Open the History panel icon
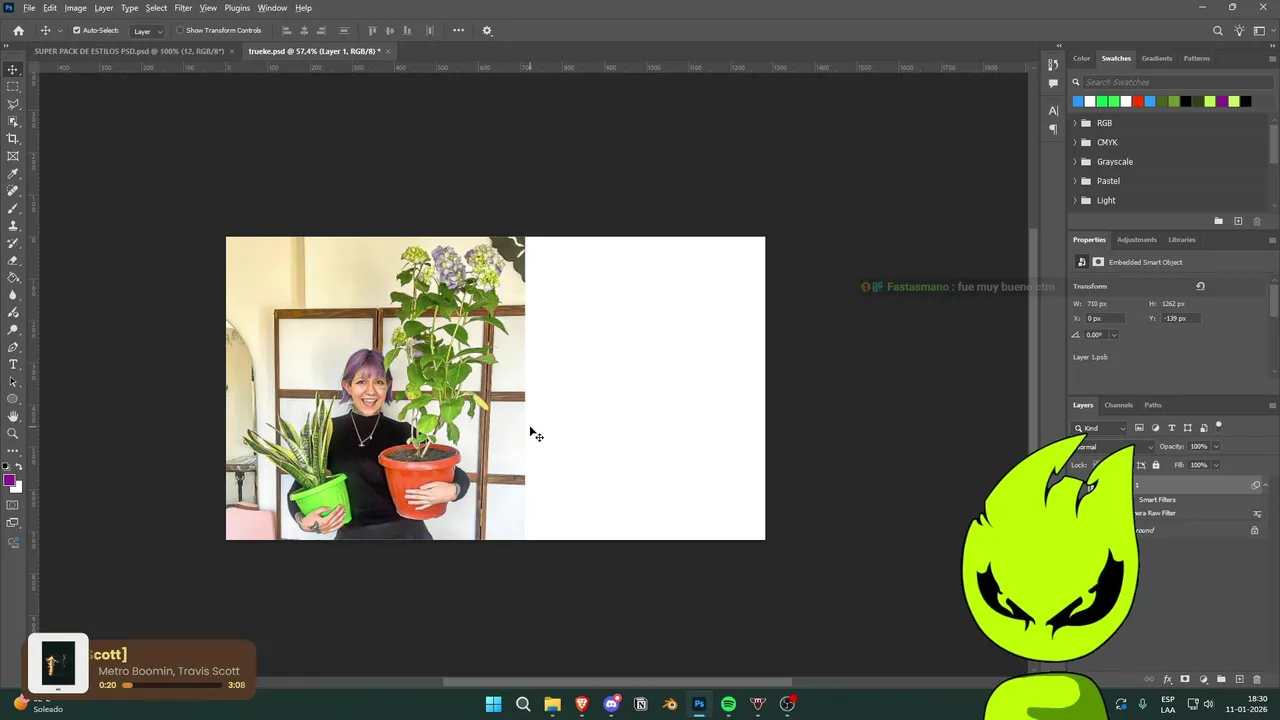 coord(1053,65)
